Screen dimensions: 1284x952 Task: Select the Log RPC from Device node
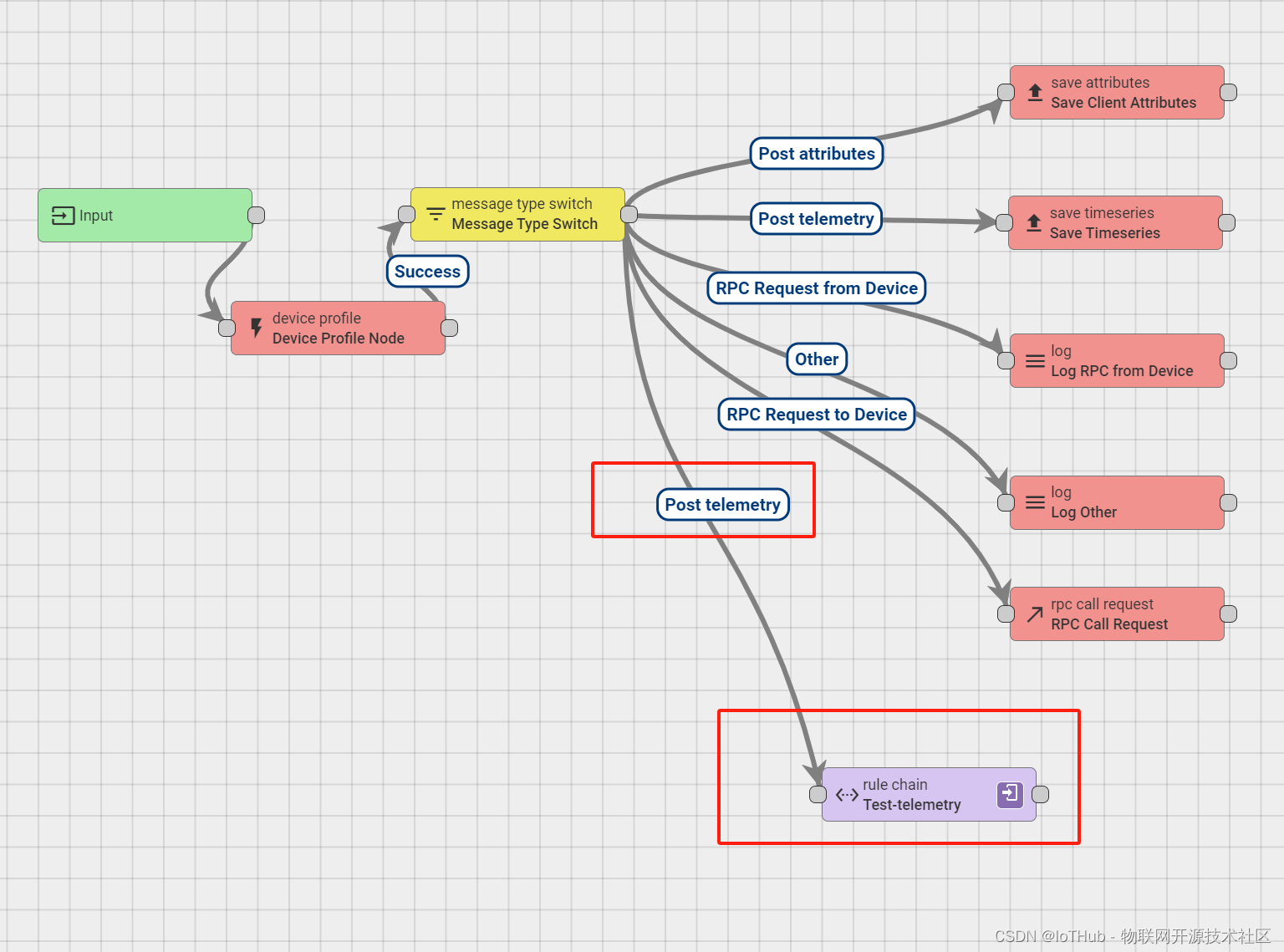(x=1117, y=361)
